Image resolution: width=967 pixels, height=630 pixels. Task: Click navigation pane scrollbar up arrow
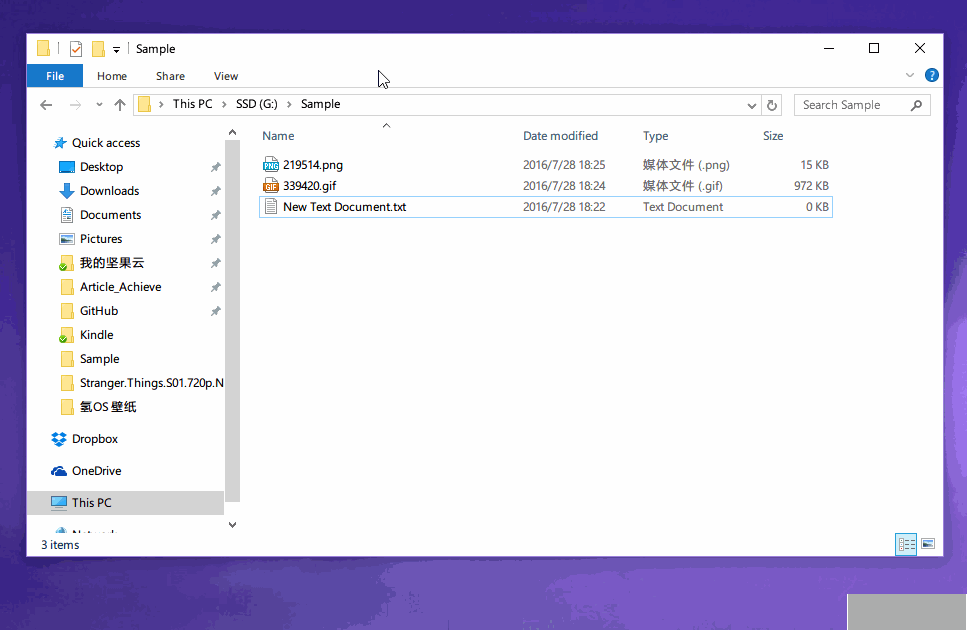pyautogui.click(x=232, y=133)
